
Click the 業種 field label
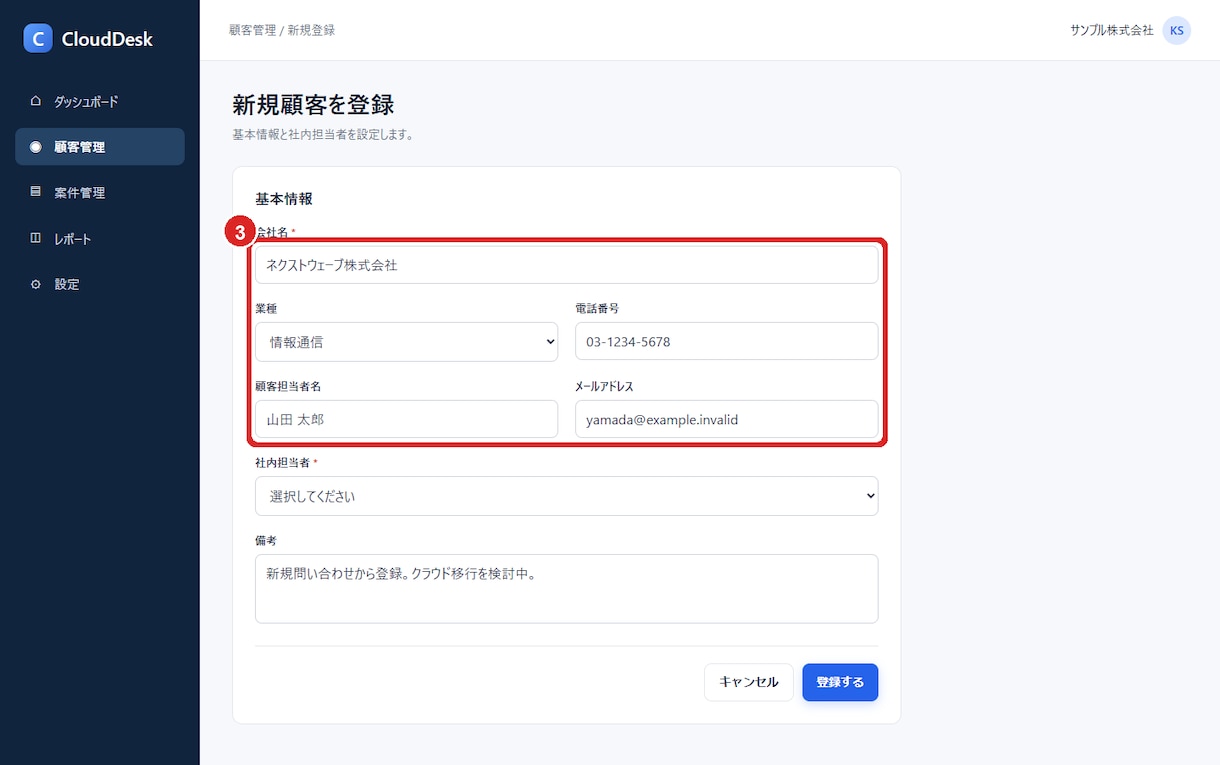pyautogui.click(x=267, y=309)
